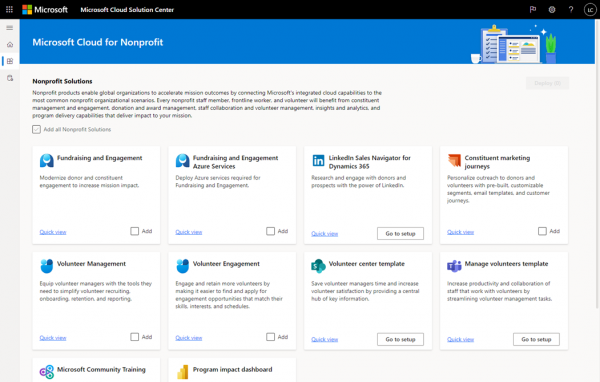The height and width of the screenshot is (382, 600).
Task: Check Add for Fundraising and Engagement
Action: [135, 231]
